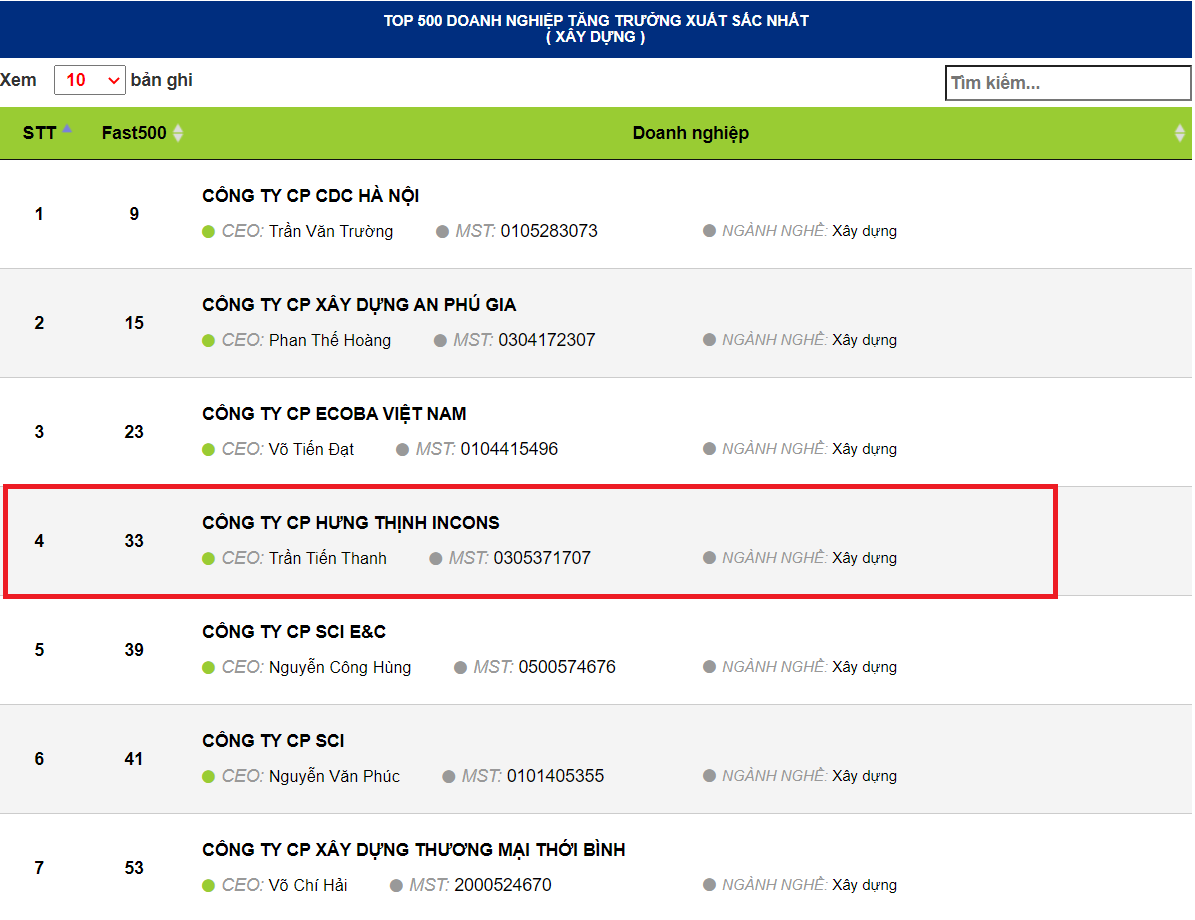The width and height of the screenshot is (1195, 920).
Task: Click the gray dot beside MST 0101405355
Action: pos(449,777)
